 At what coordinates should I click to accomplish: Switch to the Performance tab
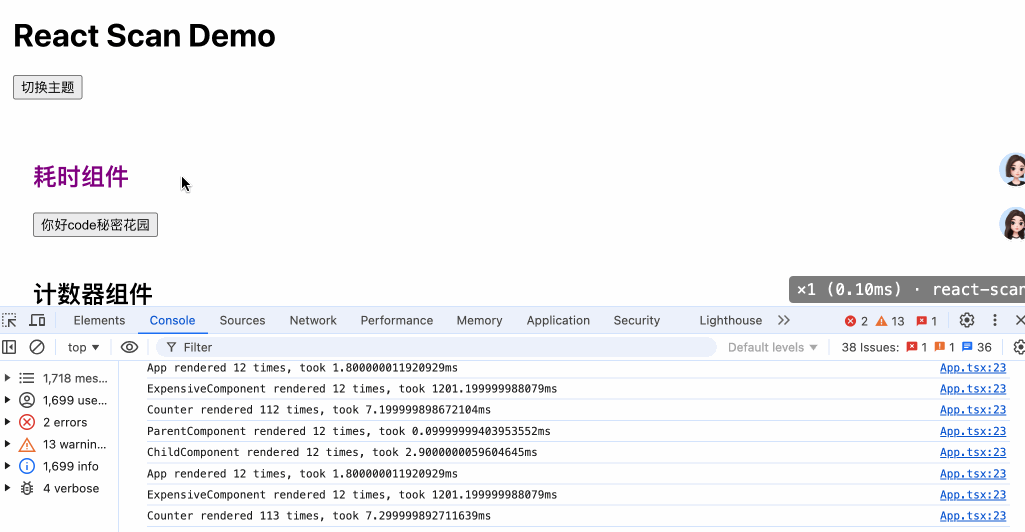(397, 320)
